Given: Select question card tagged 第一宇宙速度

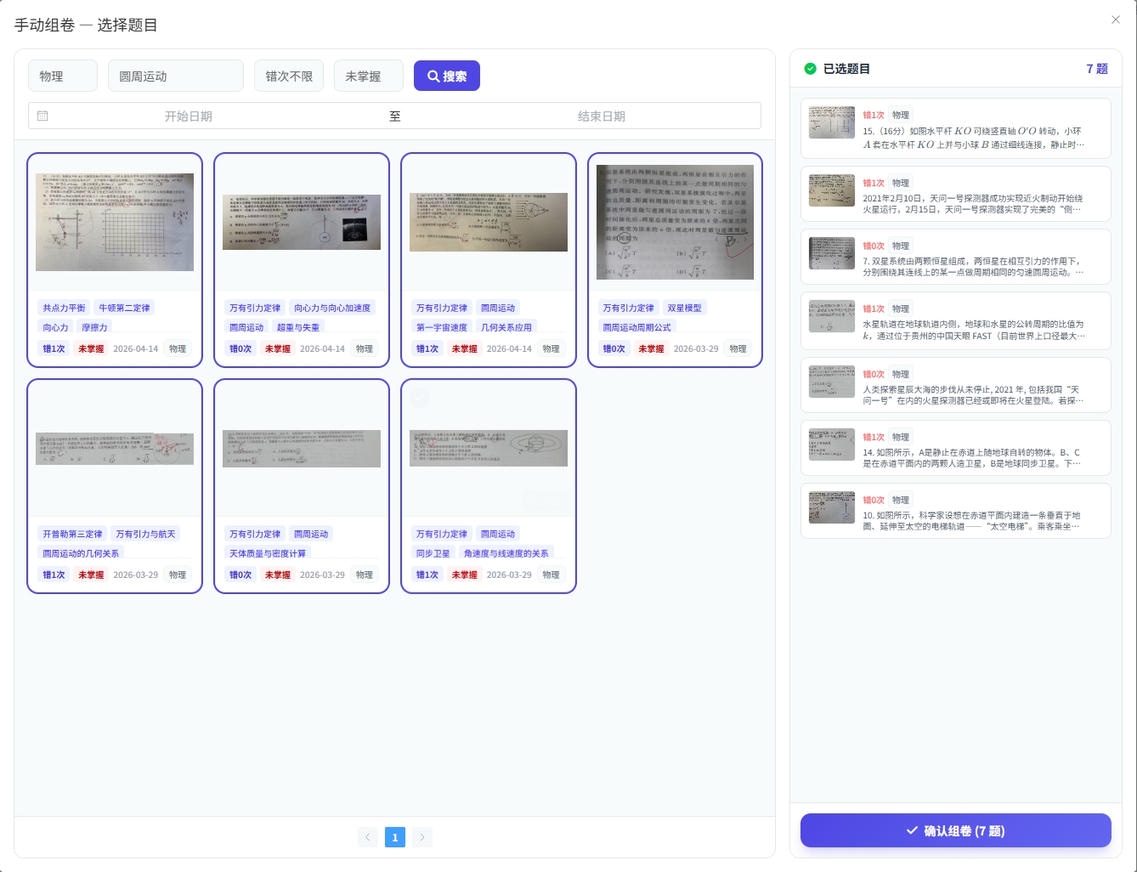Looking at the screenshot, I should click(x=489, y=259).
